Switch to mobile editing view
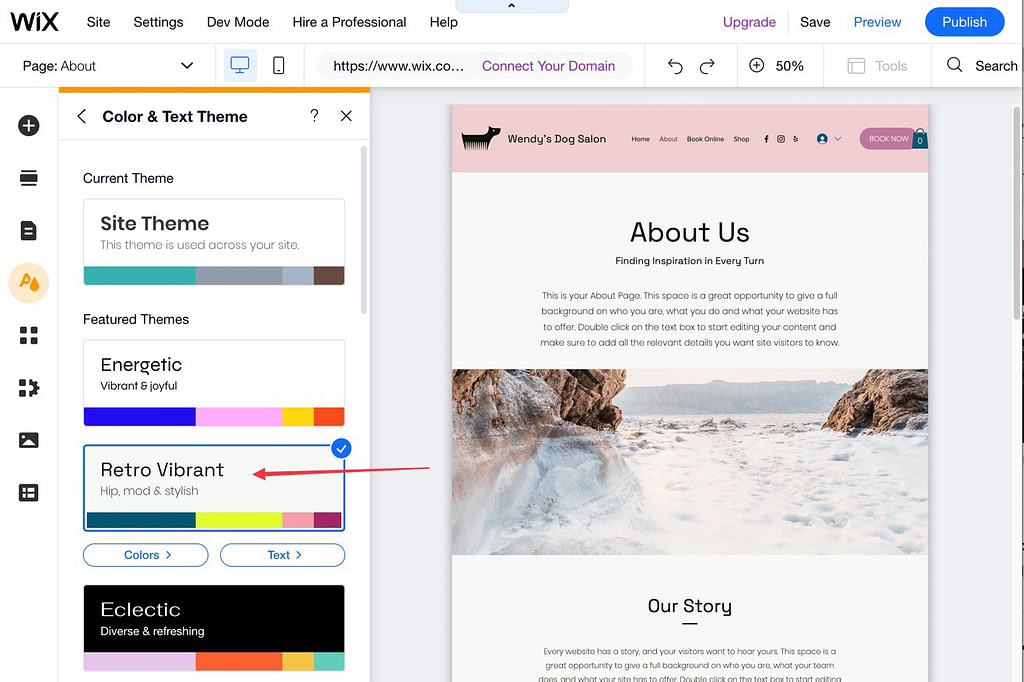Viewport: 1024px width, 682px height. pos(279,64)
